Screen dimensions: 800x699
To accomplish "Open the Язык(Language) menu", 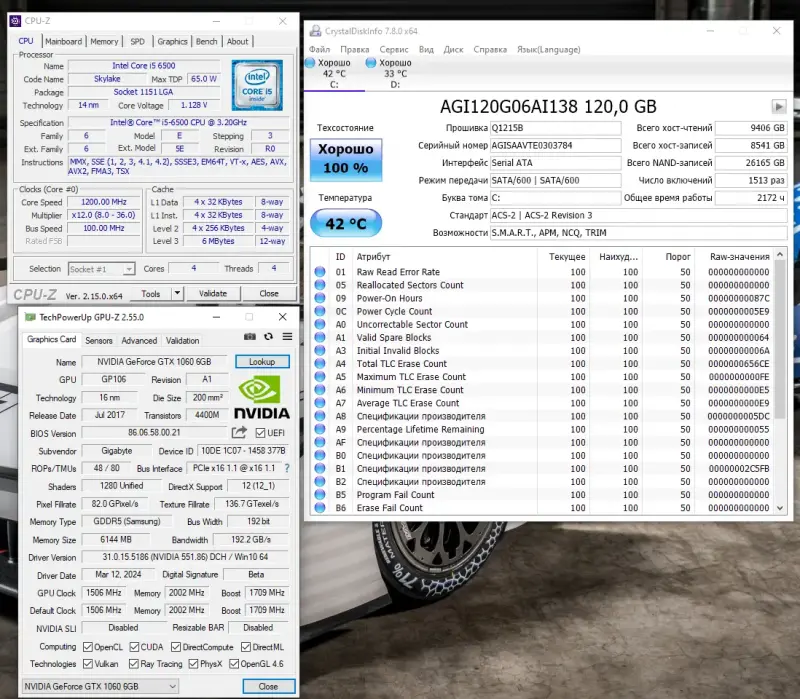I will coord(548,49).
